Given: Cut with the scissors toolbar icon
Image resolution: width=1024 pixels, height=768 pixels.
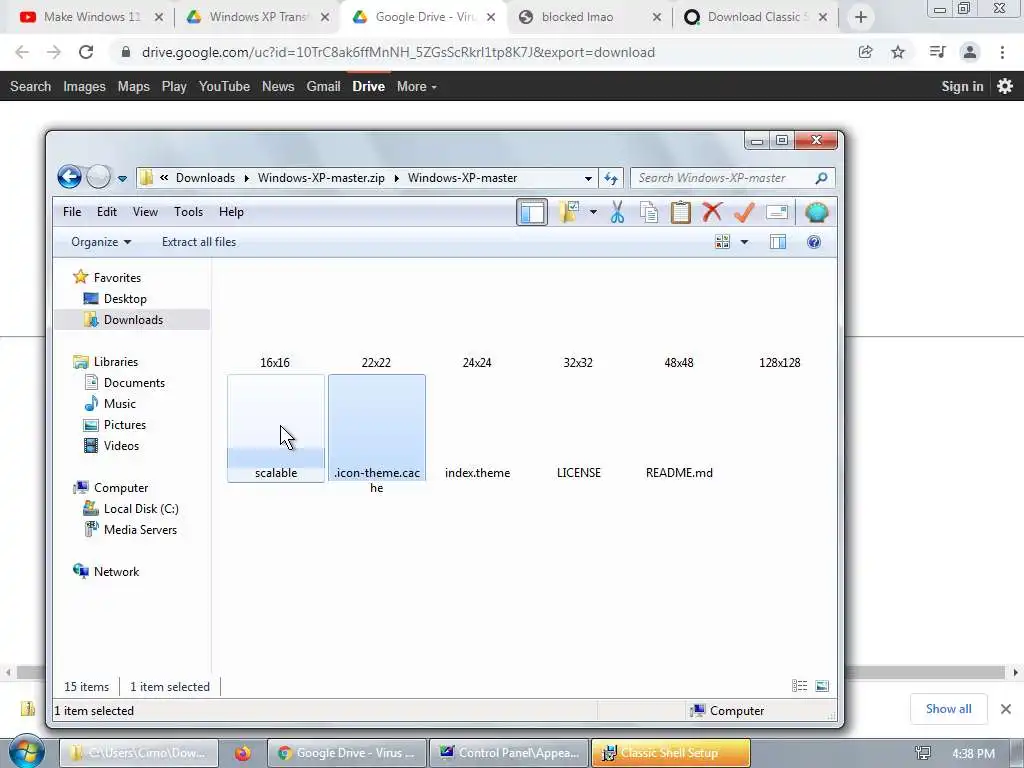Looking at the screenshot, I should (617, 212).
